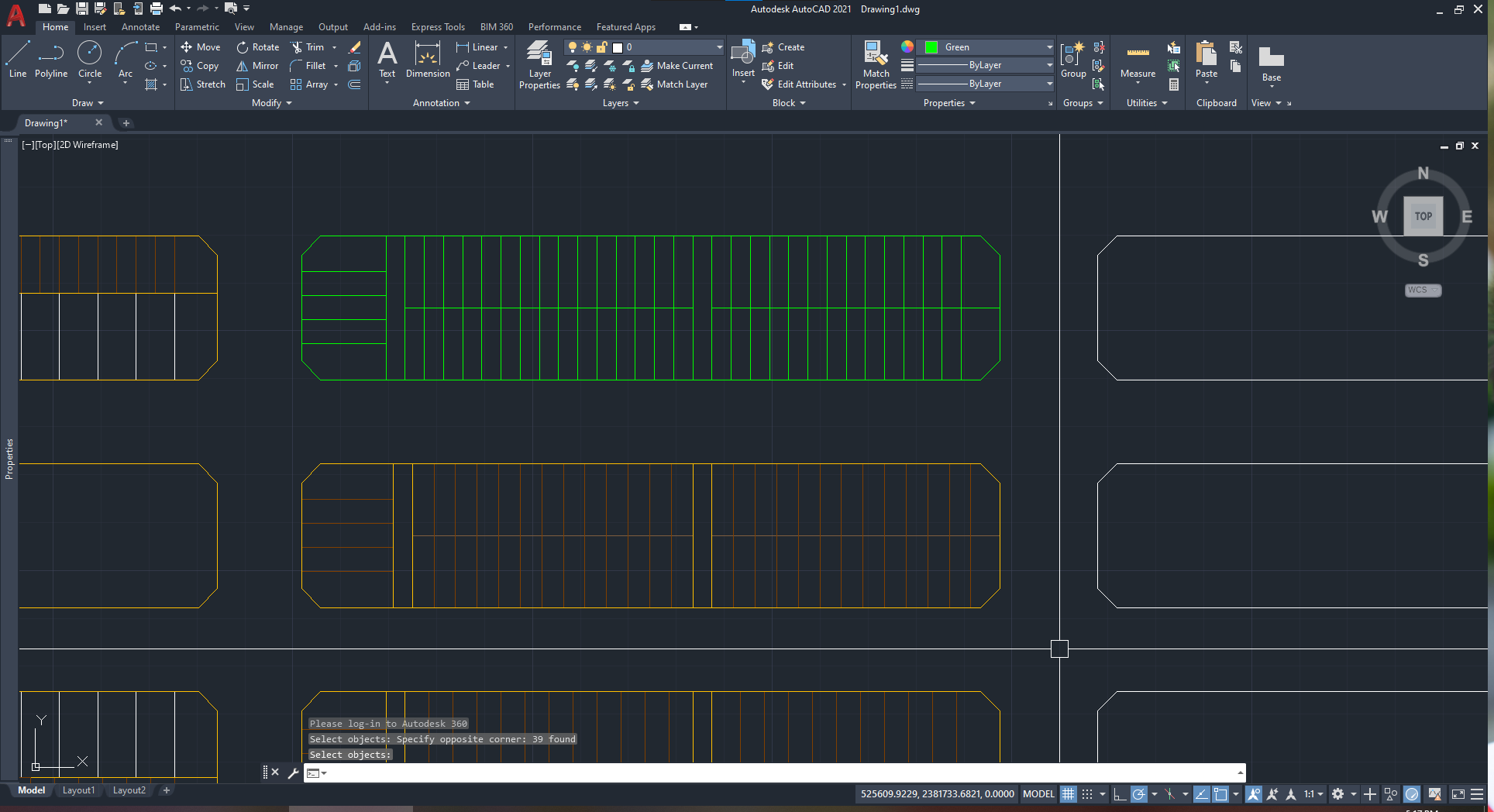Expand the Modify panel options
Screen dimensions: 1494x812
click(271, 103)
